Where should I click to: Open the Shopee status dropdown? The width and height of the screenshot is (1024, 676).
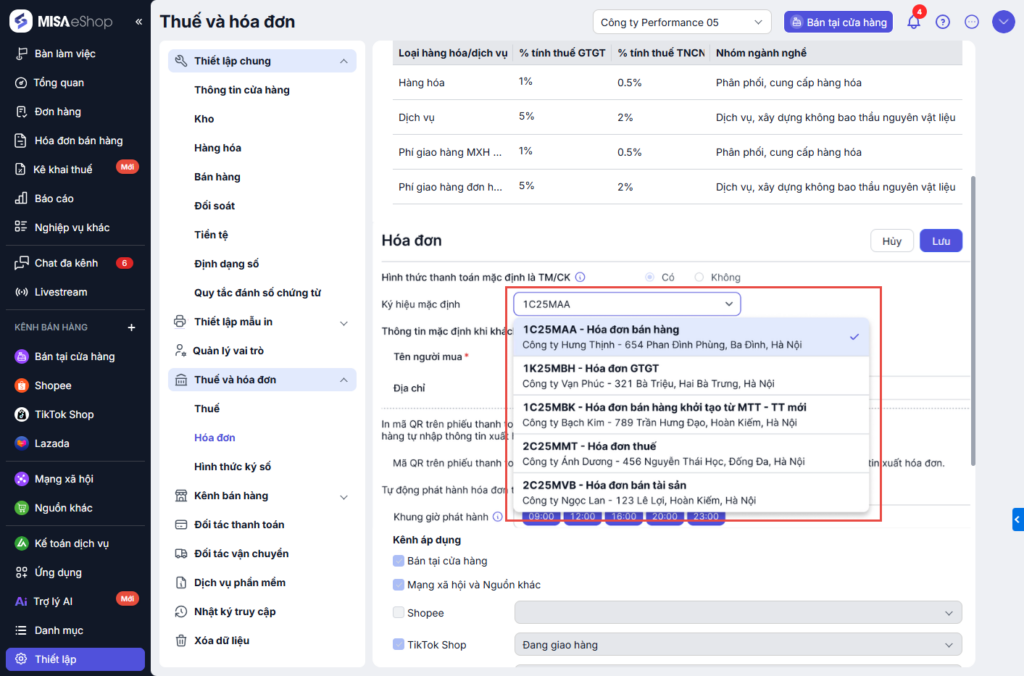[738, 613]
